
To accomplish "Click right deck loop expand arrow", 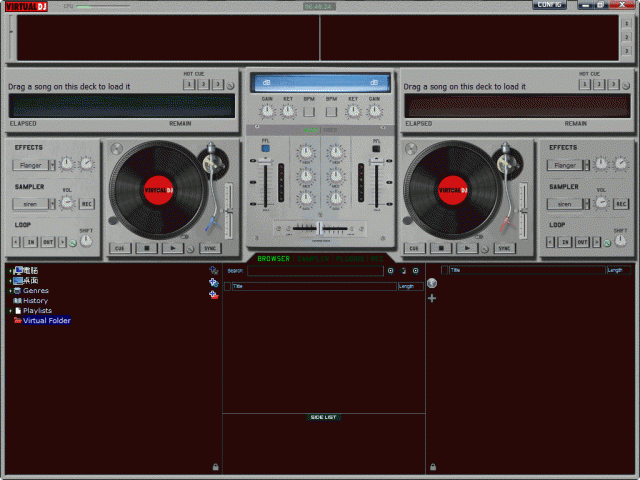I will coord(596,242).
